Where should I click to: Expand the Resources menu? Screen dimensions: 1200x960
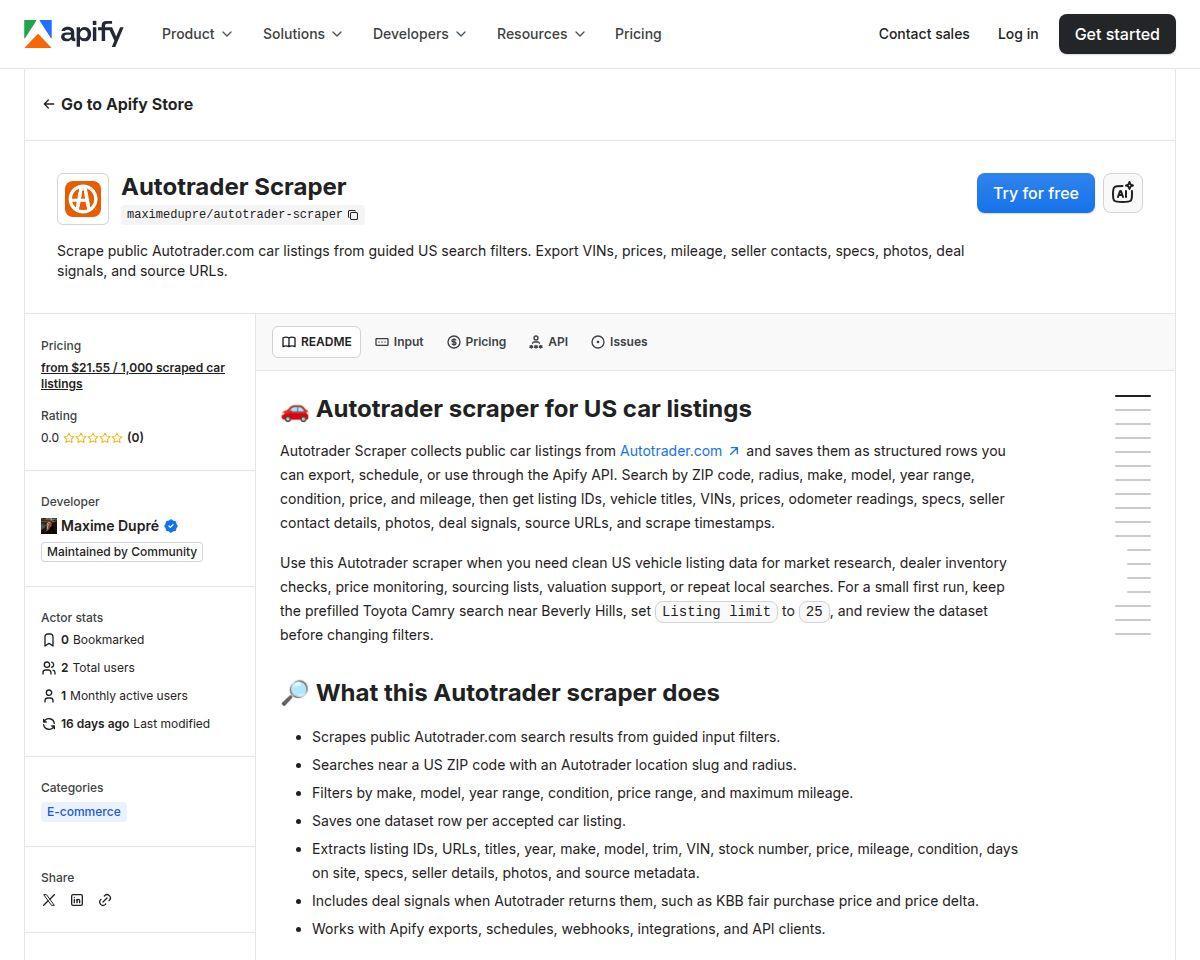(x=541, y=34)
